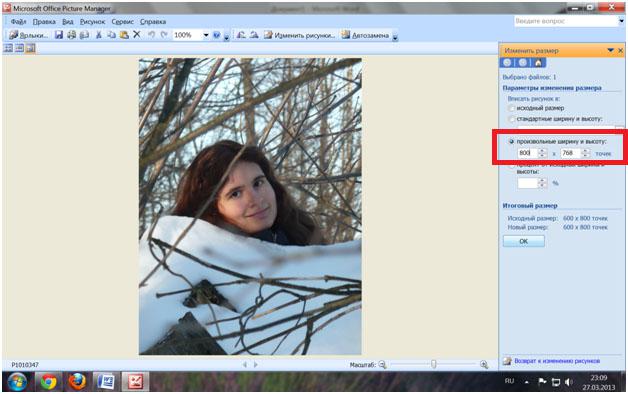This screenshot has height=394, width=628.
Task: Click the OK button in resize pane
Action: tap(523, 241)
